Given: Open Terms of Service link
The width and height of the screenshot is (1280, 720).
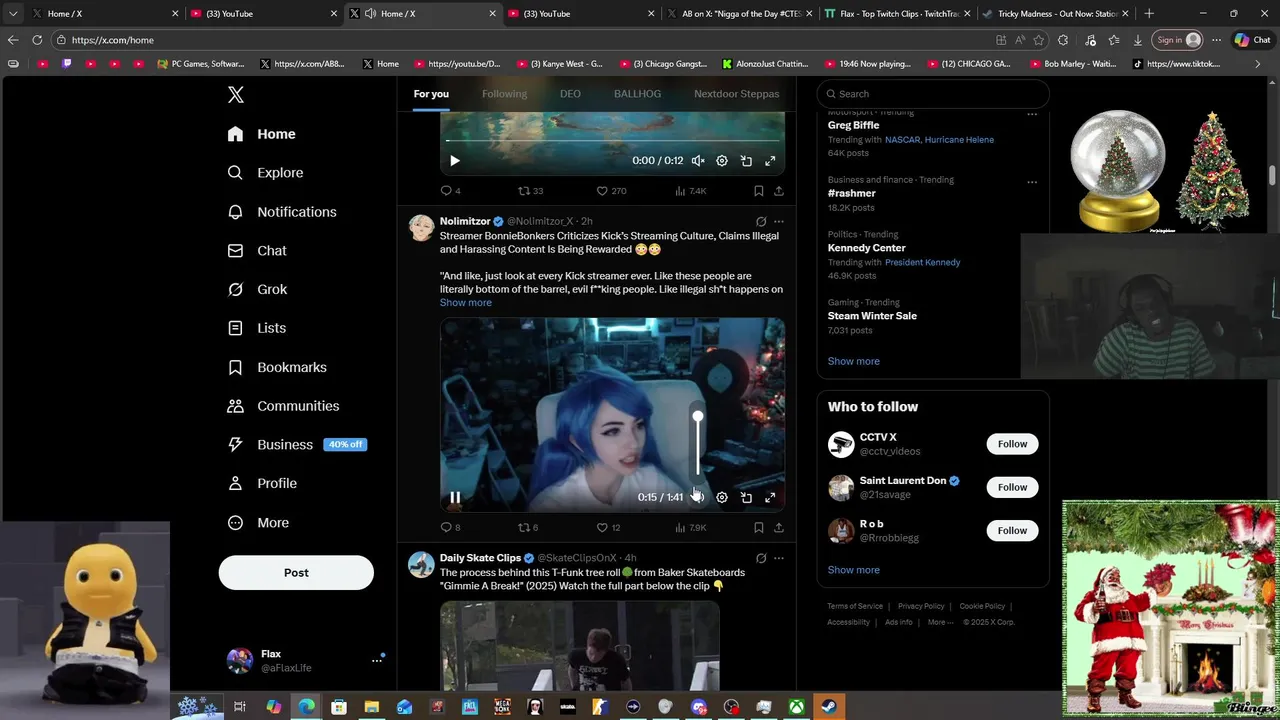Looking at the screenshot, I should coord(855,606).
